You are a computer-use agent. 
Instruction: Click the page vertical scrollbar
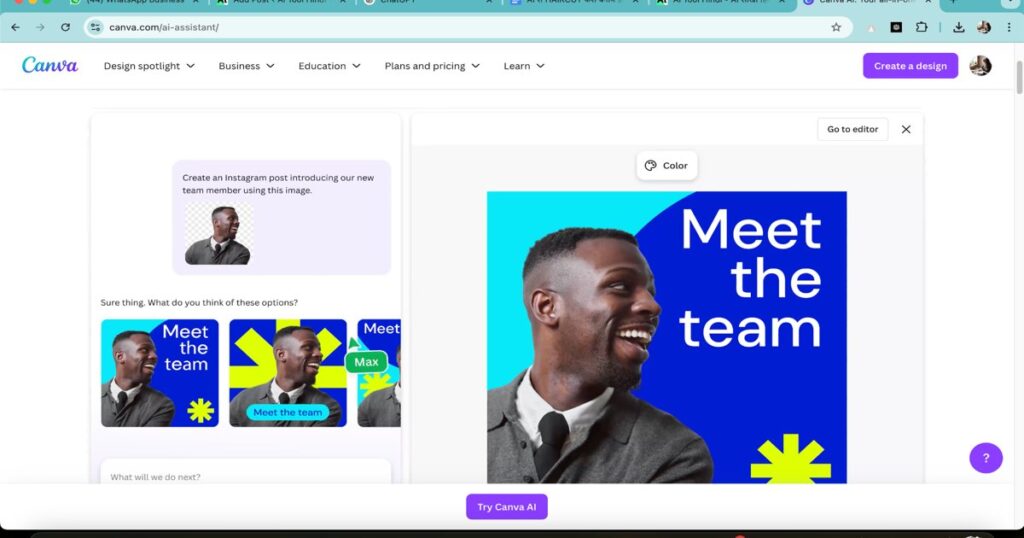coord(1019,78)
